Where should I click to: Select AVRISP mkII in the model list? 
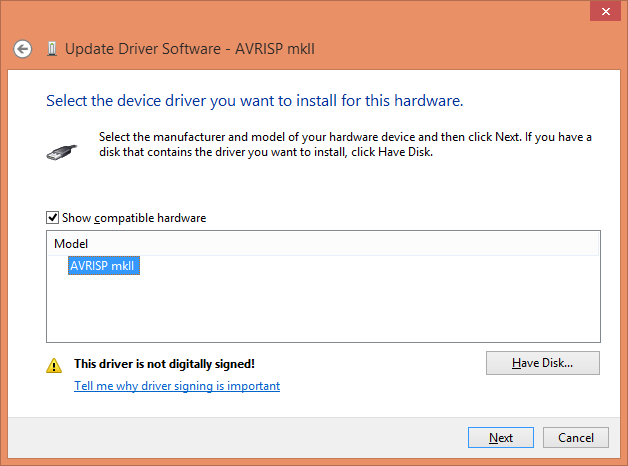pos(104,266)
